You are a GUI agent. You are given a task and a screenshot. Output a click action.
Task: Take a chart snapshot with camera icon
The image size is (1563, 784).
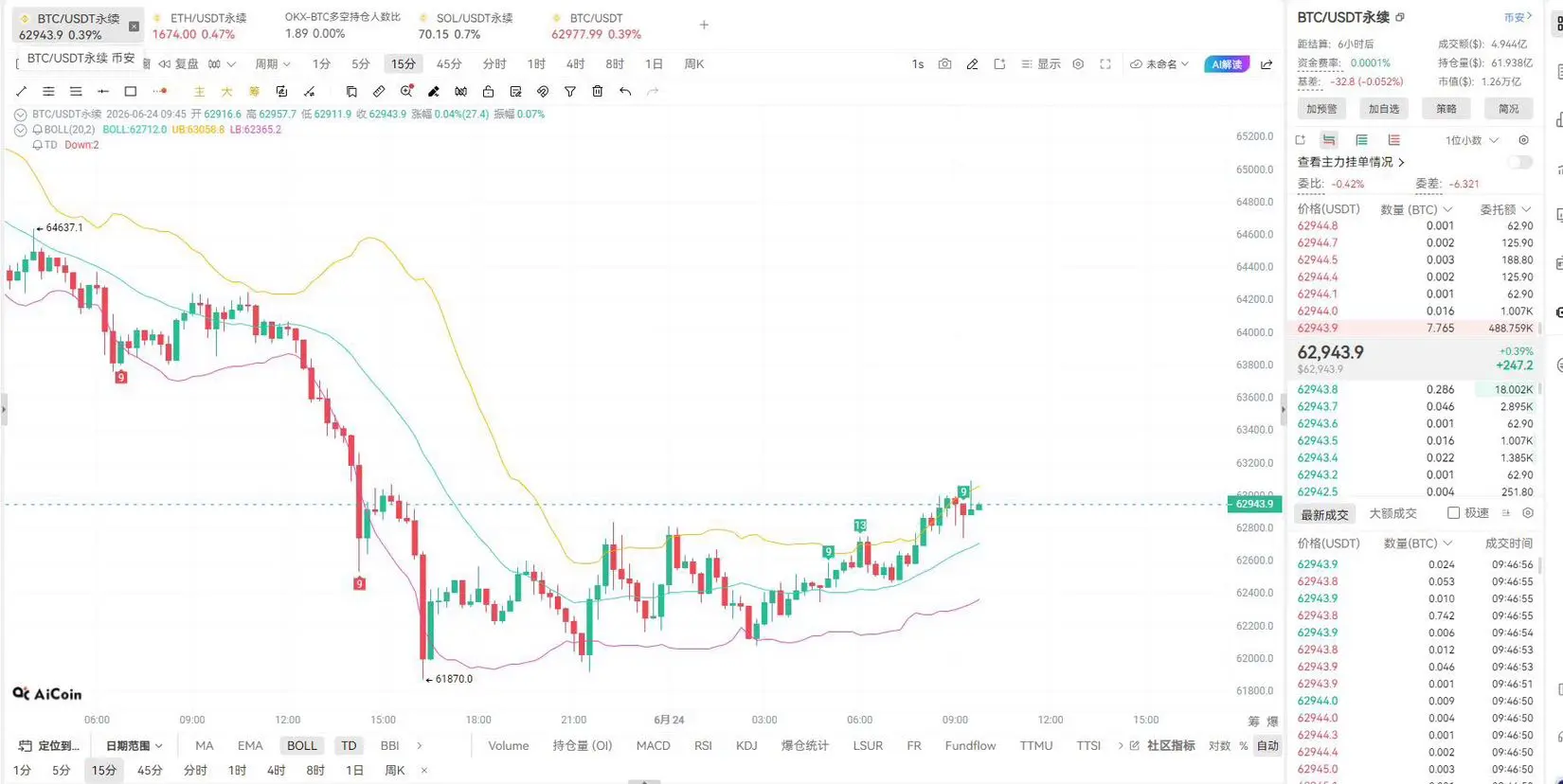tap(944, 64)
